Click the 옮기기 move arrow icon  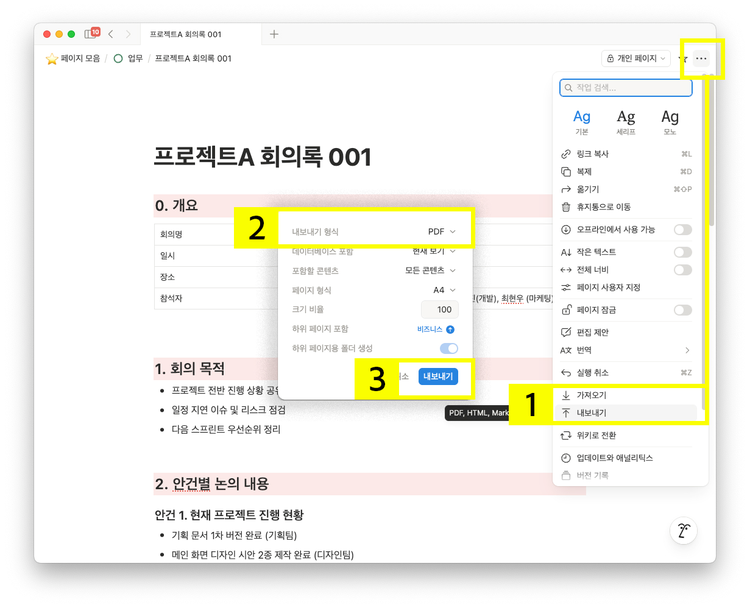coord(566,189)
